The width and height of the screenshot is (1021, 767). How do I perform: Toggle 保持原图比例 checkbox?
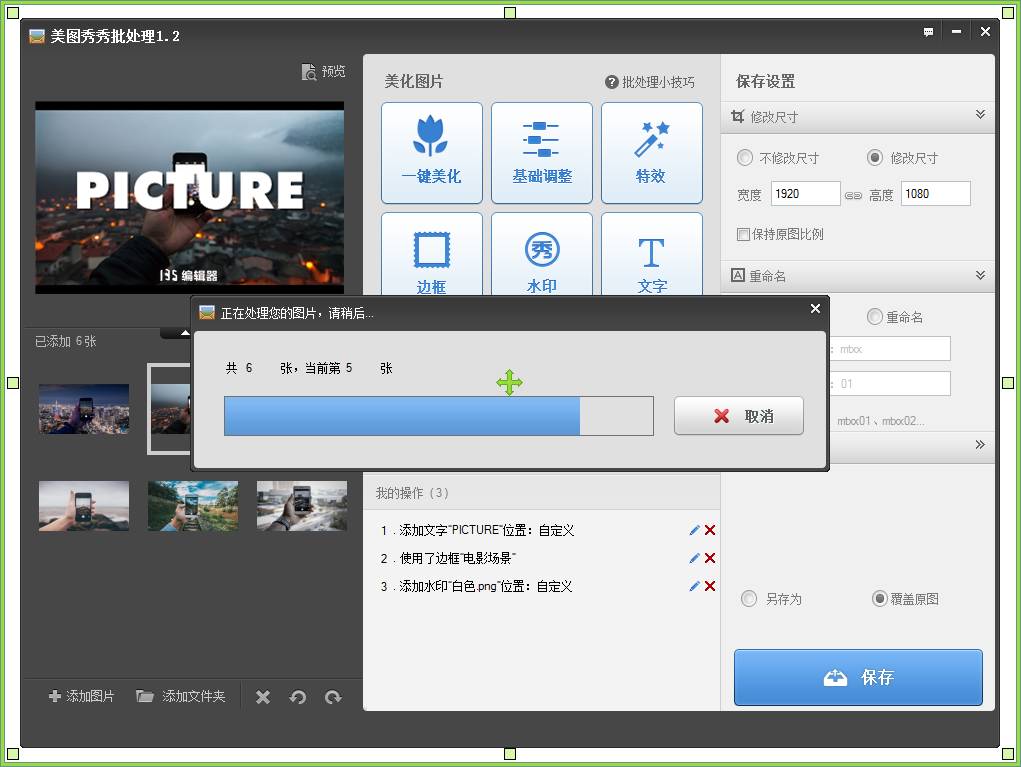coord(743,234)
